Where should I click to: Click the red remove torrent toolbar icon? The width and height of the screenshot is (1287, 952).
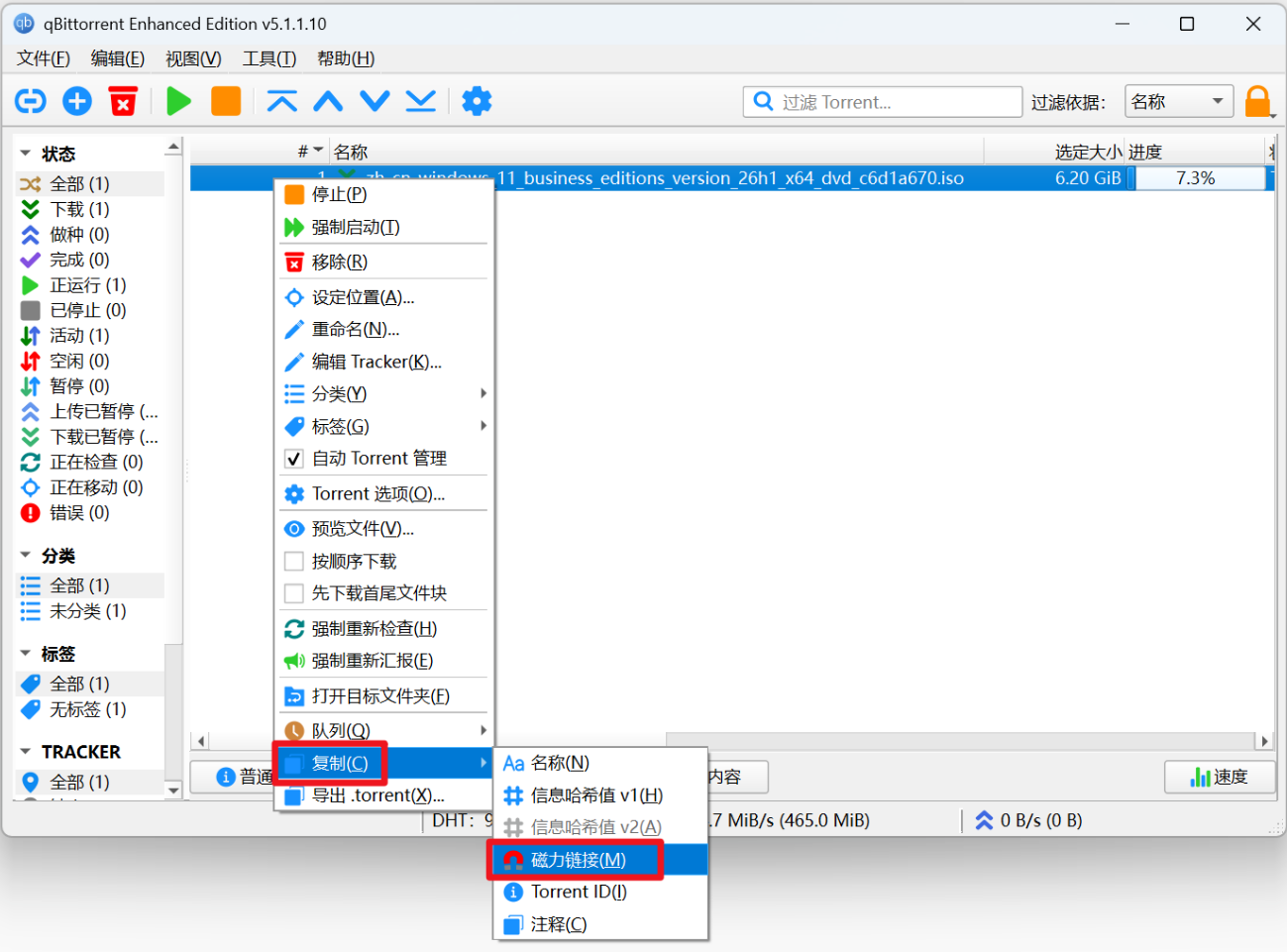[x=123, y=101]
